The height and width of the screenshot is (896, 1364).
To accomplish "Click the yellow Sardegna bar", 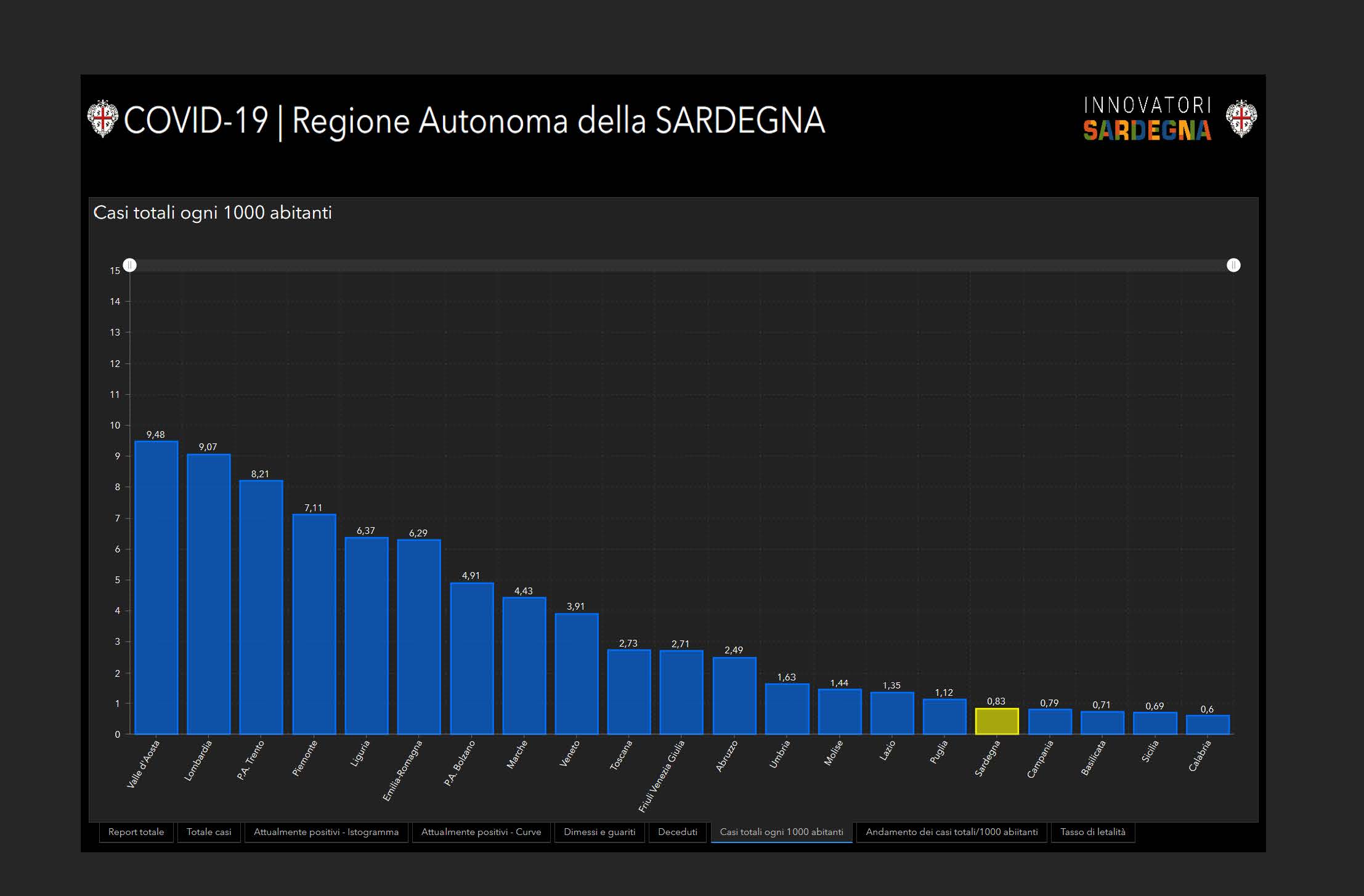I will click(997, 722).
